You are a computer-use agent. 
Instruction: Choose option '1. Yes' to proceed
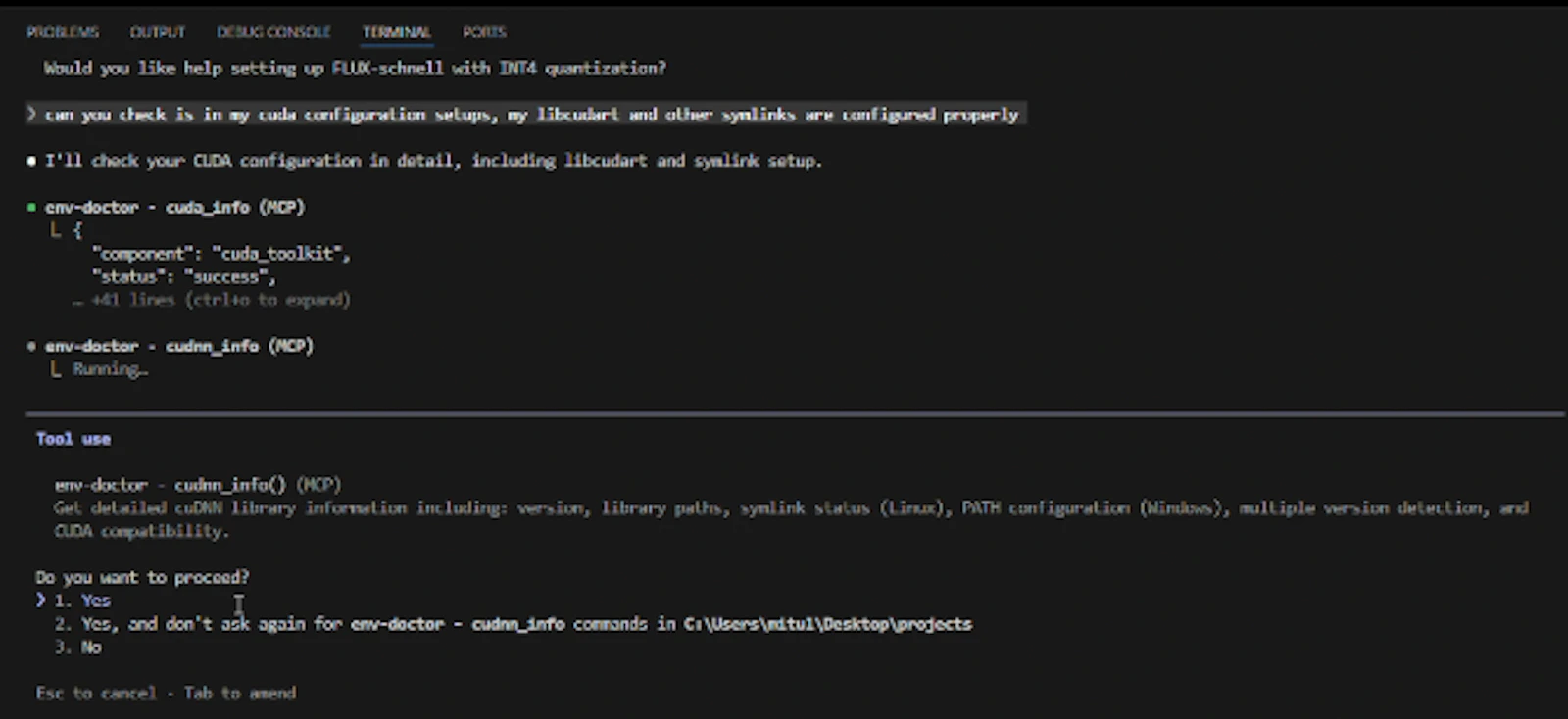(x=82, y=600)
